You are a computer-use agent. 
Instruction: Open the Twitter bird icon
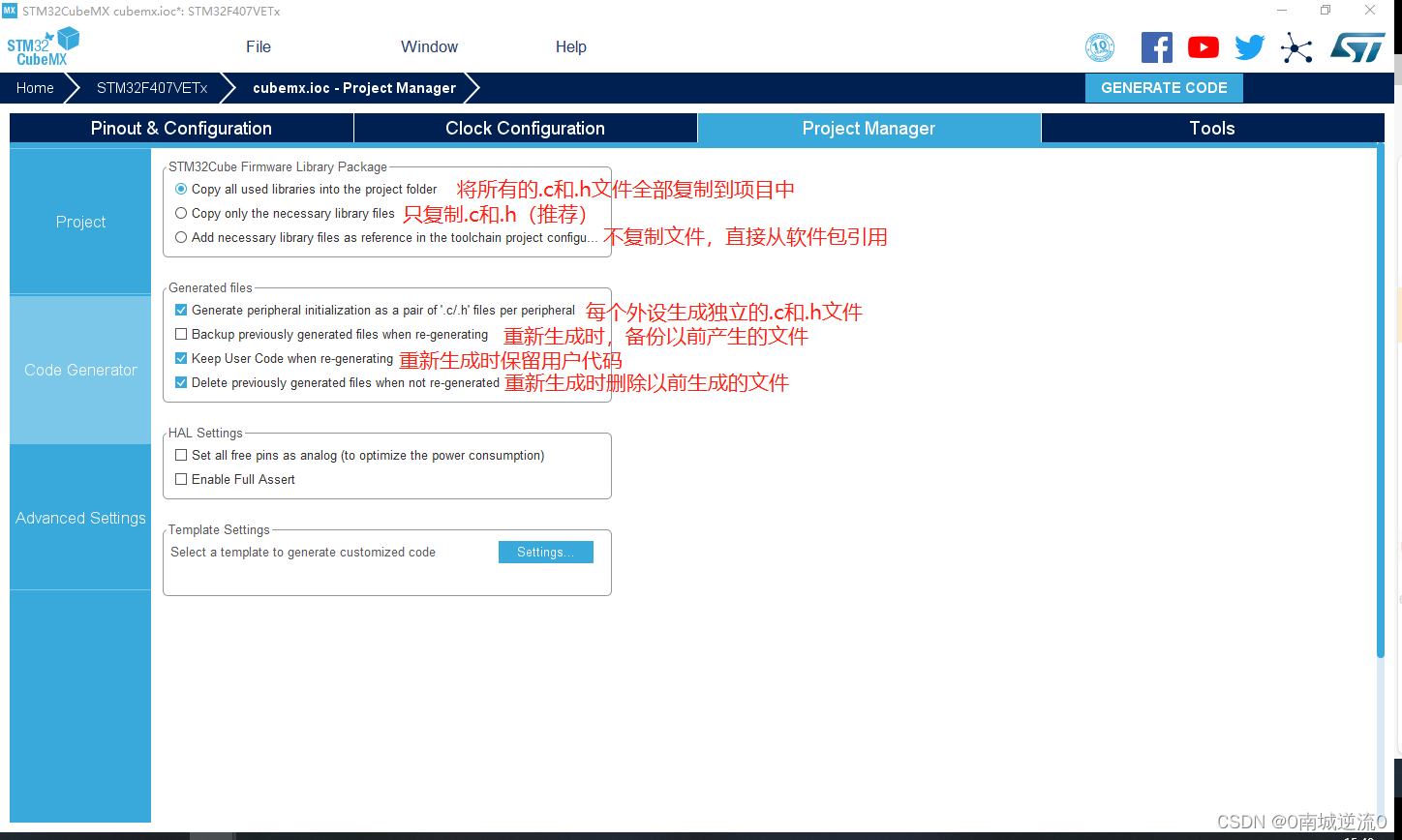pyautogui.click(x=1250, y=47)
